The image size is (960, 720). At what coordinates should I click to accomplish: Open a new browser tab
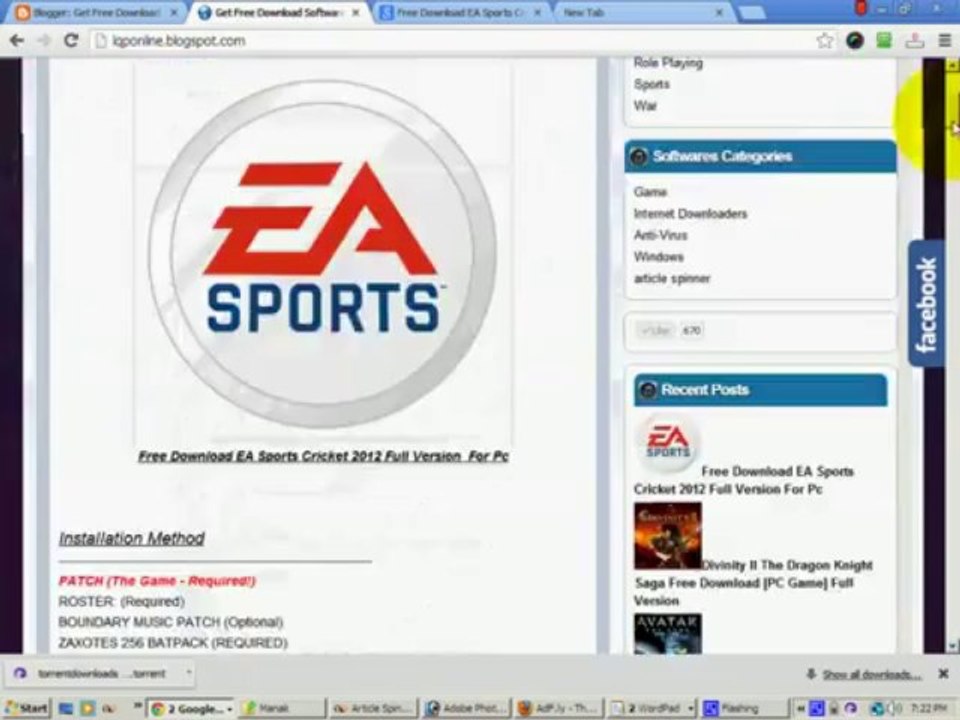click(753, 12)
